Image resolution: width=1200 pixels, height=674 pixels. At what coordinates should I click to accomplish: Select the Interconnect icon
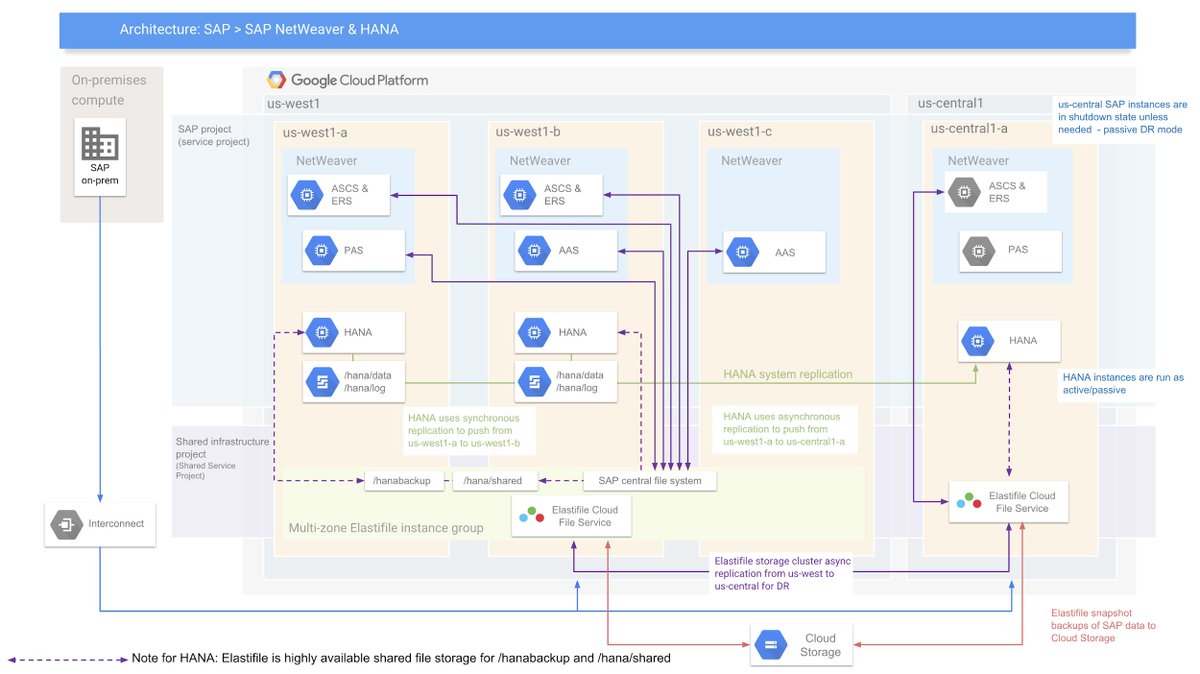[x=65, y=523]
